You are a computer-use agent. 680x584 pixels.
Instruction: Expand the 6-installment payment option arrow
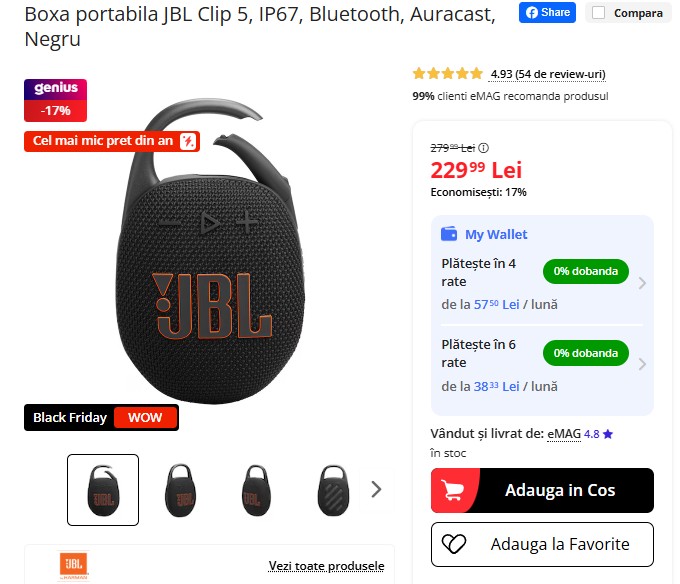[642, 364]
